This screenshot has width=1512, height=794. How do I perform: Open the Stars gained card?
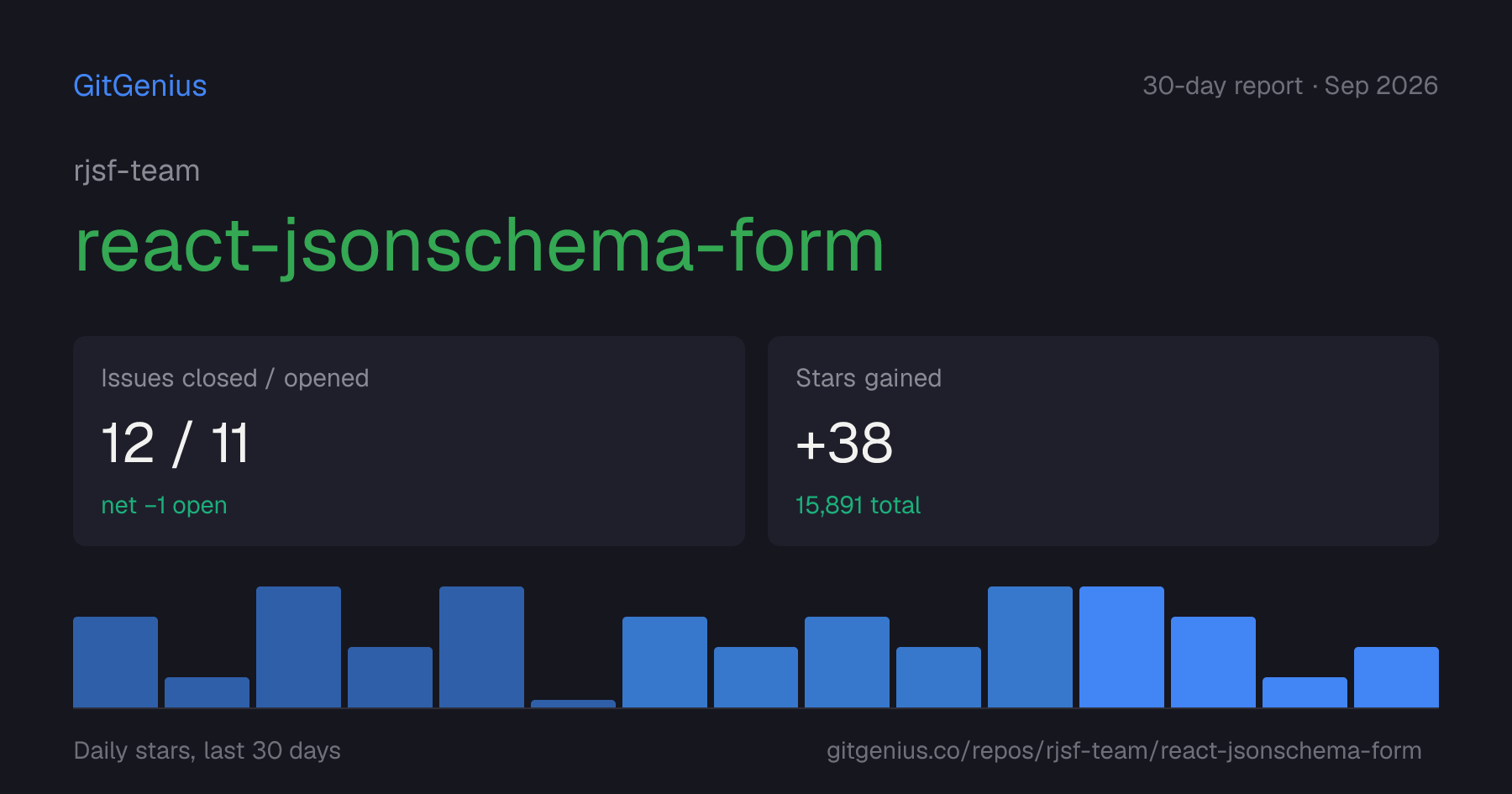(1103, 441)
